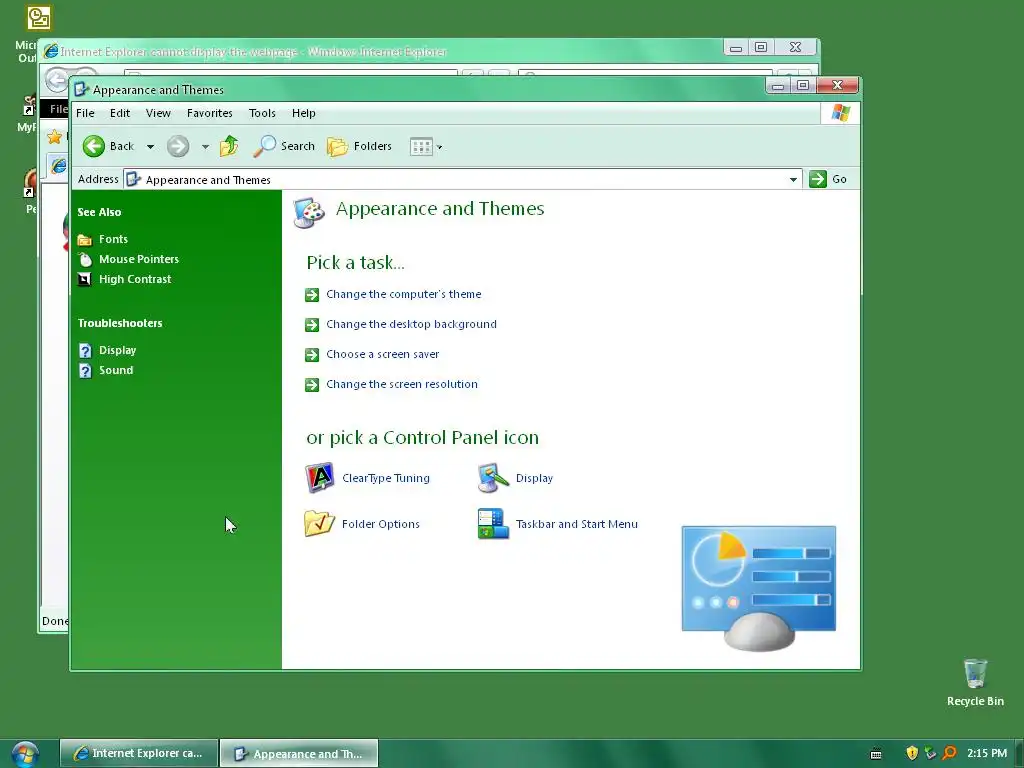Open the ClearType Tuning icon
Image resolution: width=1024 pixels, height=768 pixels.
click(319, 478)
